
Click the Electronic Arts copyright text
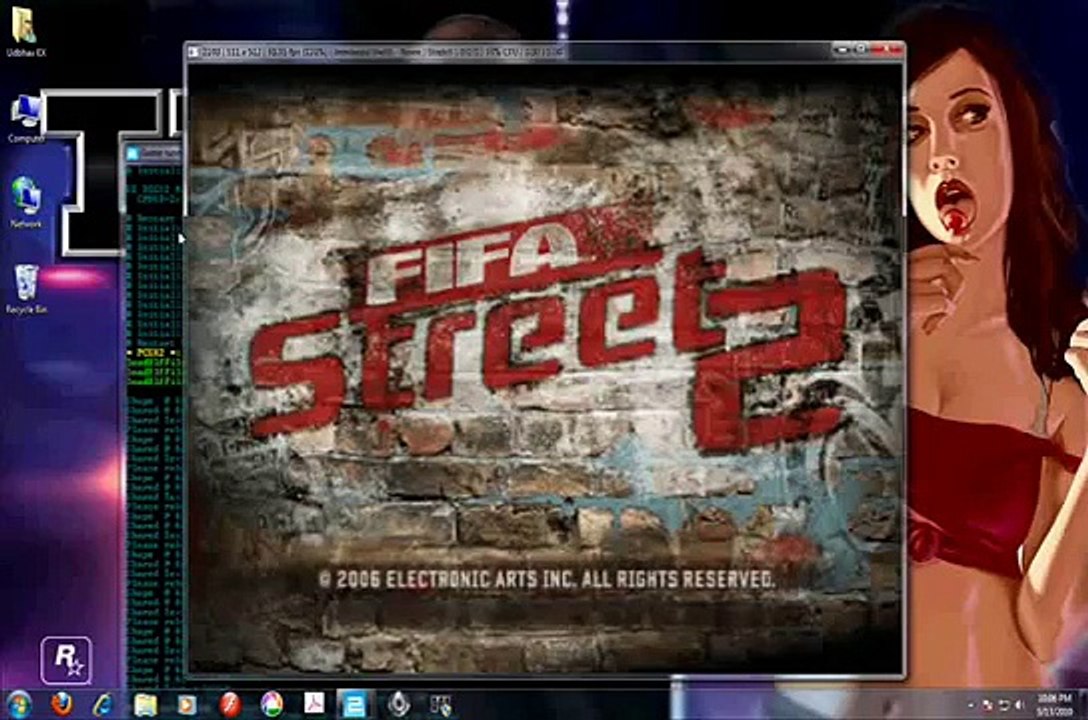coord(547,578)
